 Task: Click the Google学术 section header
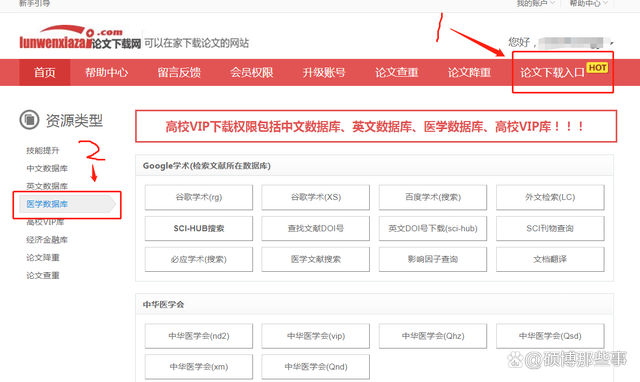[x=207, y=166]
